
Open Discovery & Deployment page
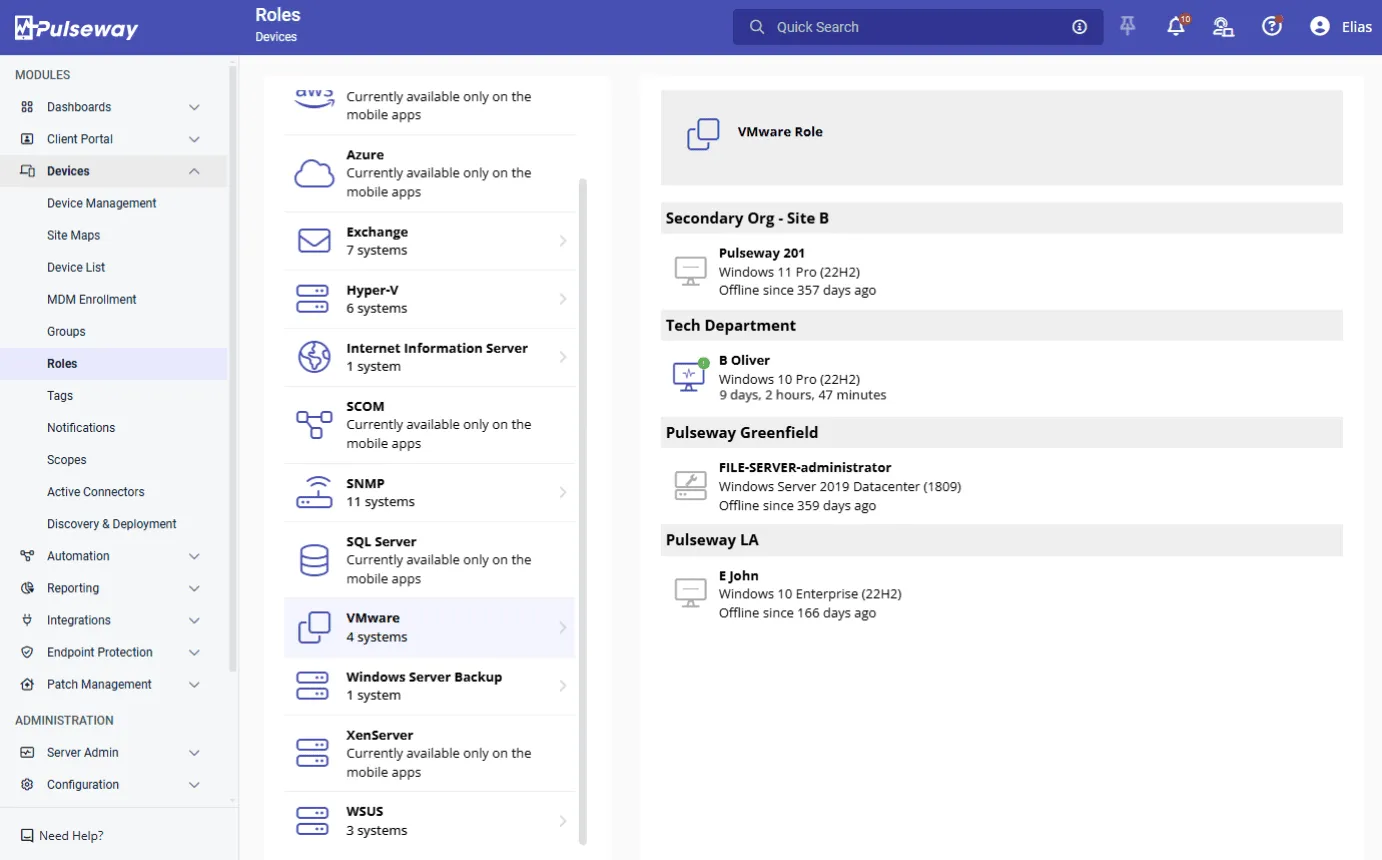click(112, 523)
